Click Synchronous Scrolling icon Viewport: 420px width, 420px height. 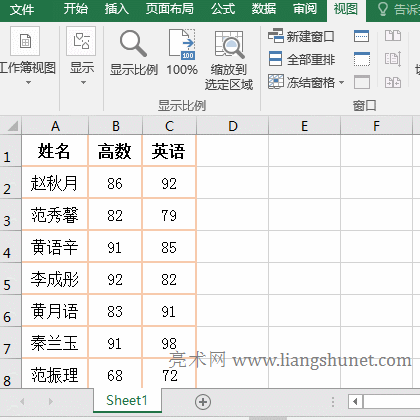pos(393,59)
